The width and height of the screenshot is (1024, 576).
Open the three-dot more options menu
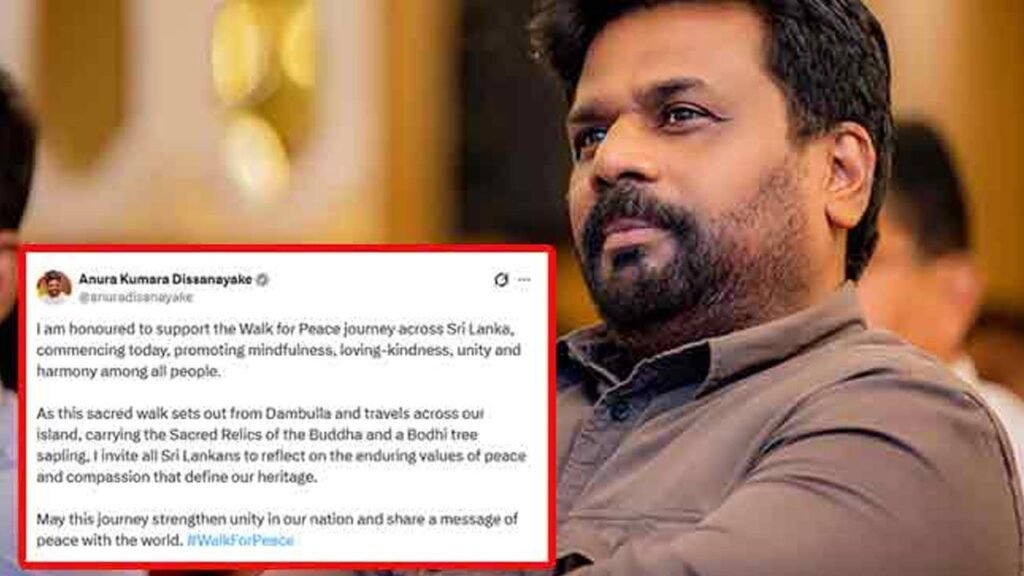point(524,280)
